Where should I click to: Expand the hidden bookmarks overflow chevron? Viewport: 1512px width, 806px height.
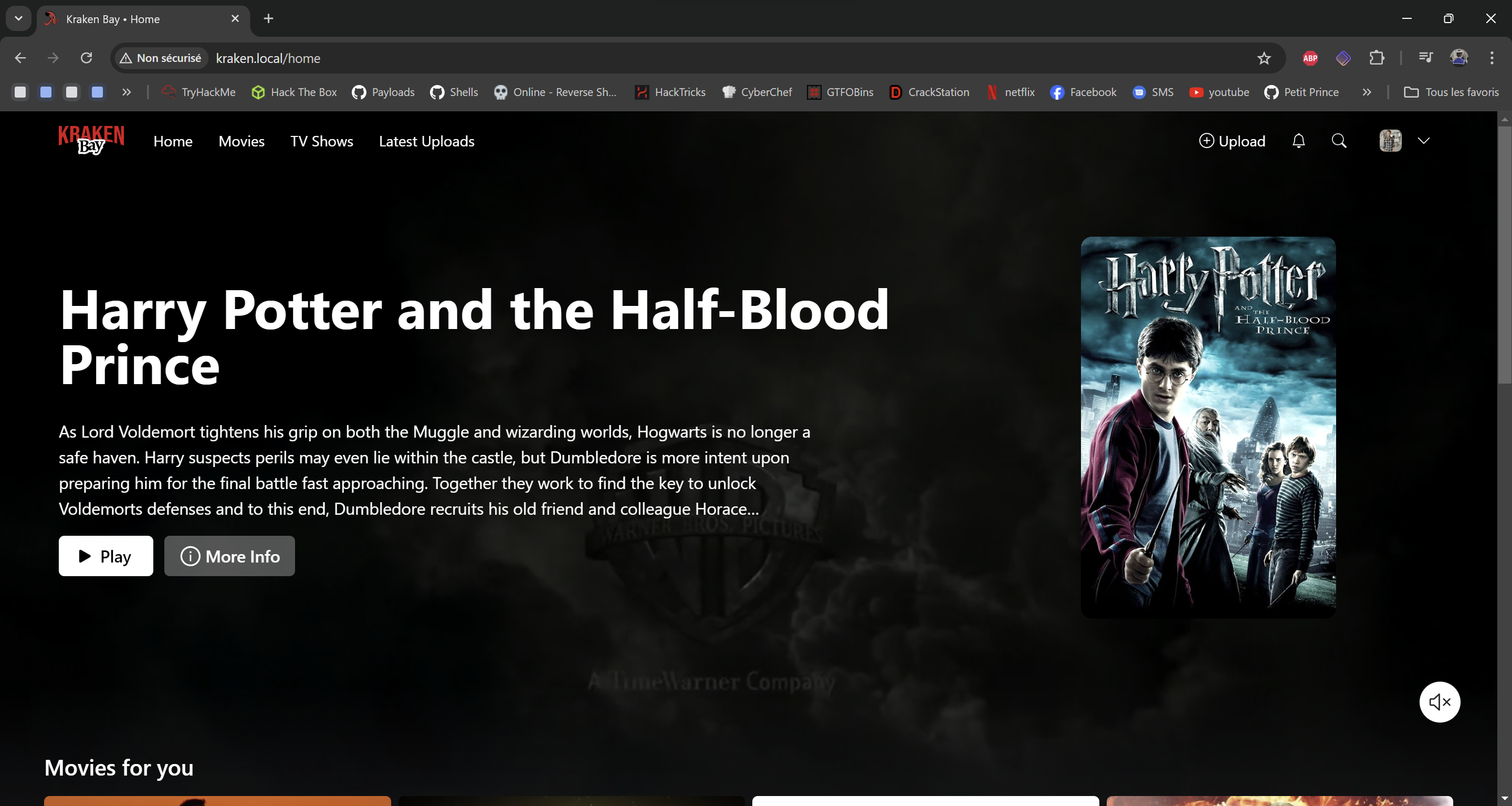tap(1367, 92)
